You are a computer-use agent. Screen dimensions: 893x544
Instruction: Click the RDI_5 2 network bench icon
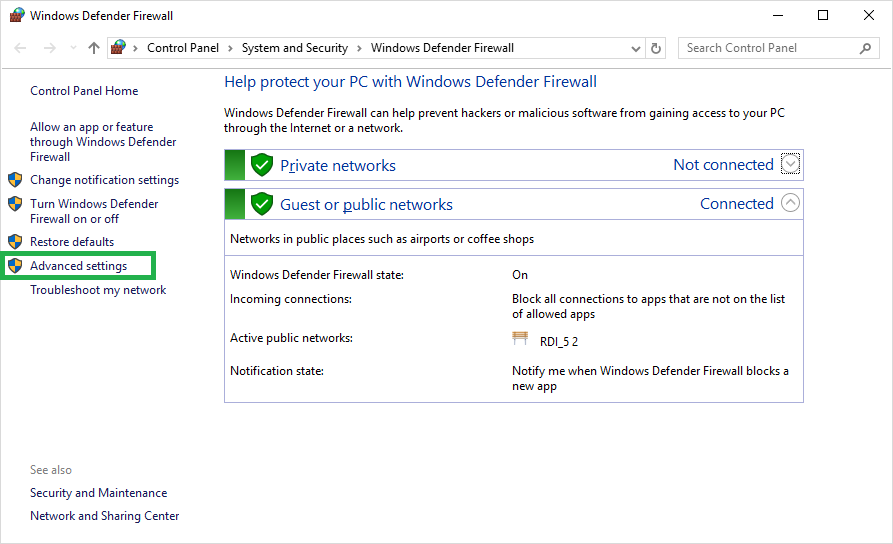click(519, 338)
